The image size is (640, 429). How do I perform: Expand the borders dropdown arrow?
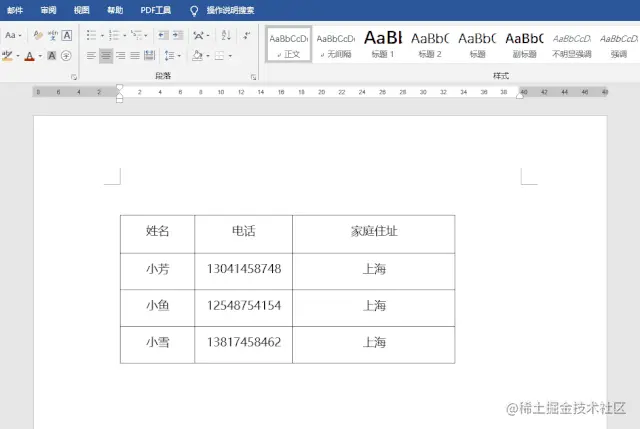coord(230,56)
